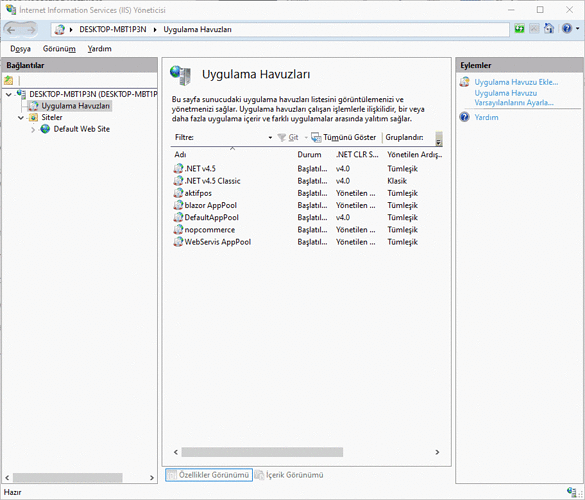Sort by Durum column header
The width and height of the screenshot is (585, 500).
(309, 154)
